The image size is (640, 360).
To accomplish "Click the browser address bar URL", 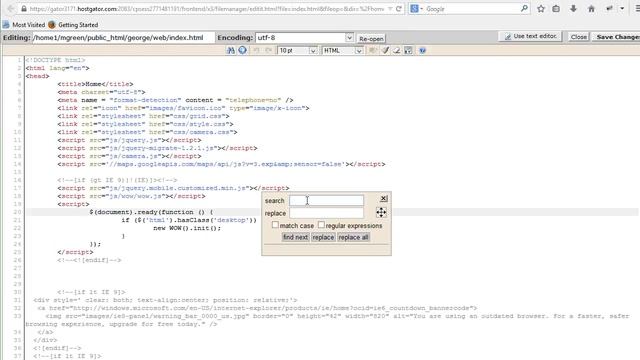I will click(207, 9).
